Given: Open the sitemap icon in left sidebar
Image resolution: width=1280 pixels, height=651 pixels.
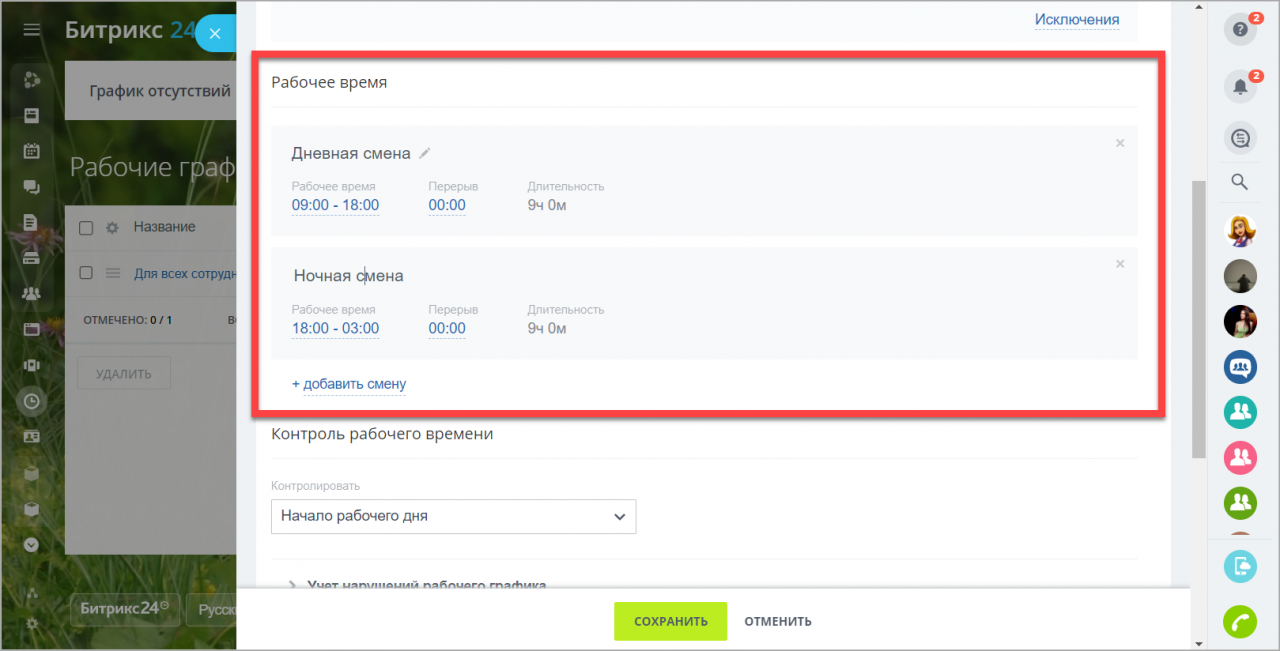Looking at the screenshot, I should coord(32,593).
